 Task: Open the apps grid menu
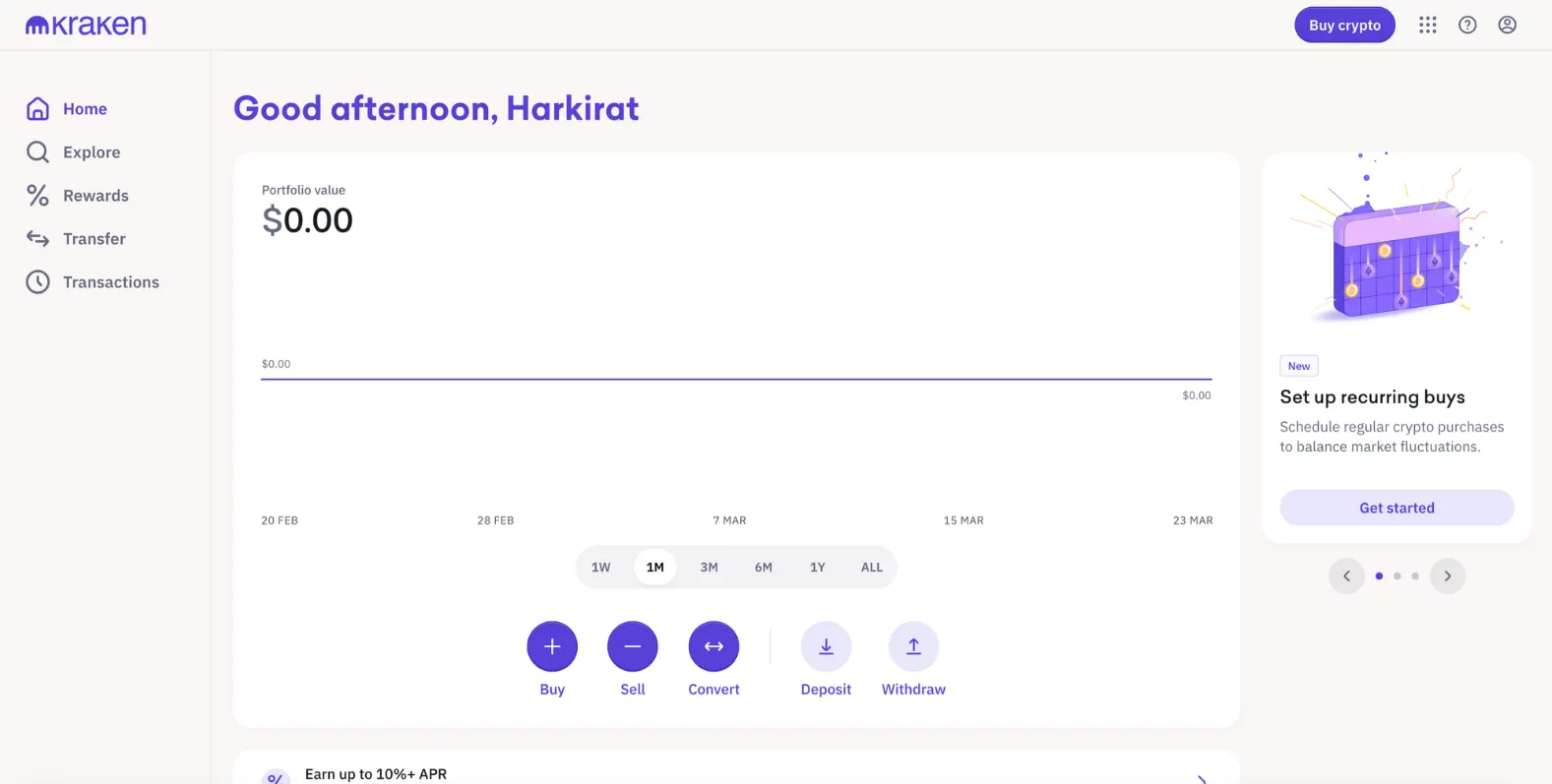click(1428, 26)
